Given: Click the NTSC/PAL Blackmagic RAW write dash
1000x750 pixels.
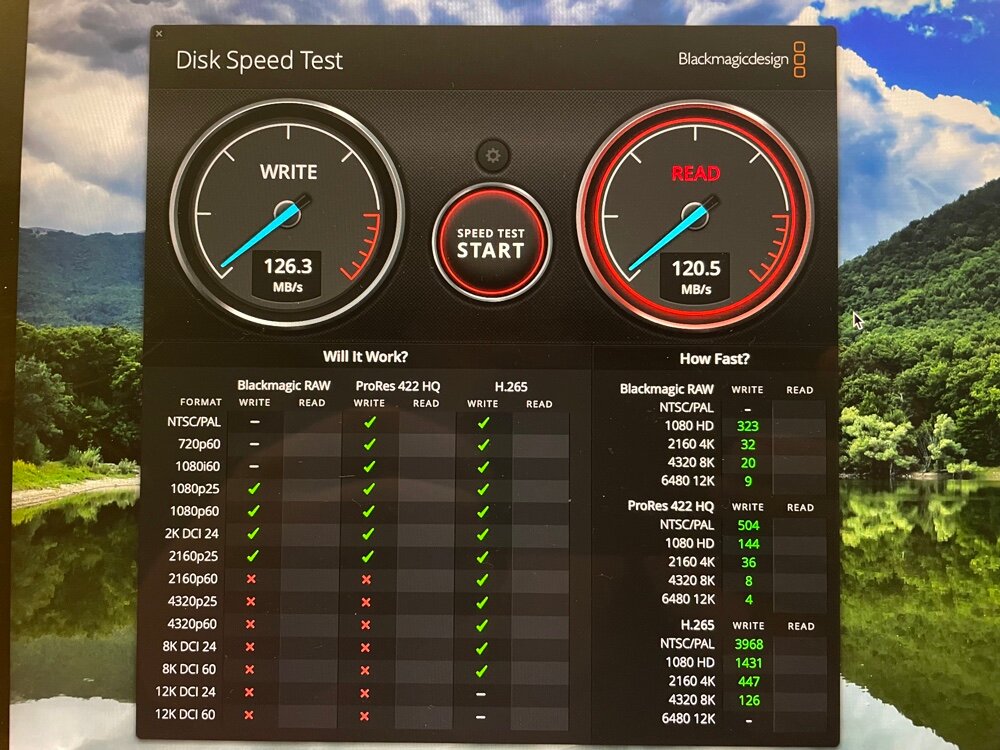Looking at the screenshot, I should click(254, 422).
